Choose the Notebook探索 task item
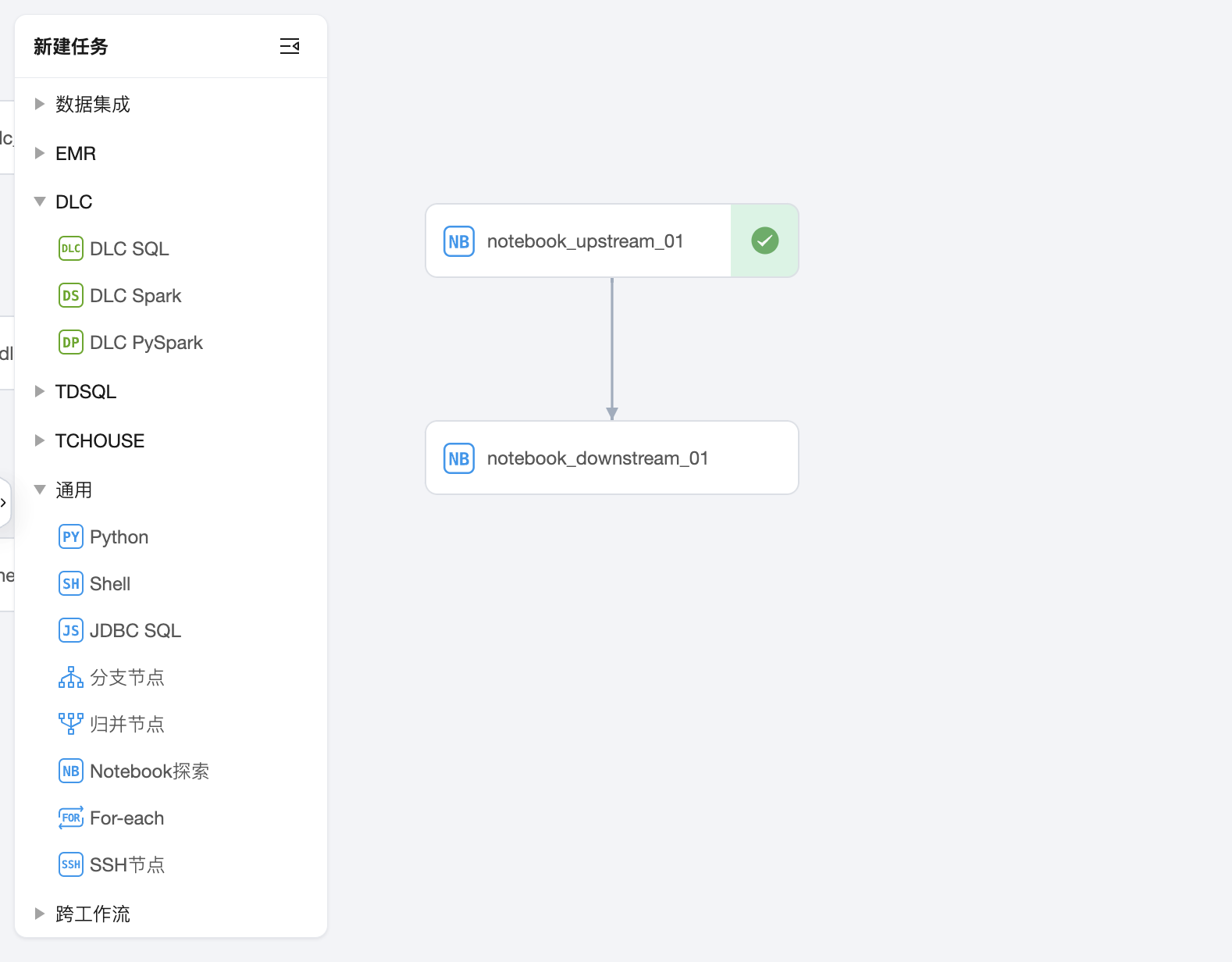This screenshot has height=962, width=1232. [149, 771]
